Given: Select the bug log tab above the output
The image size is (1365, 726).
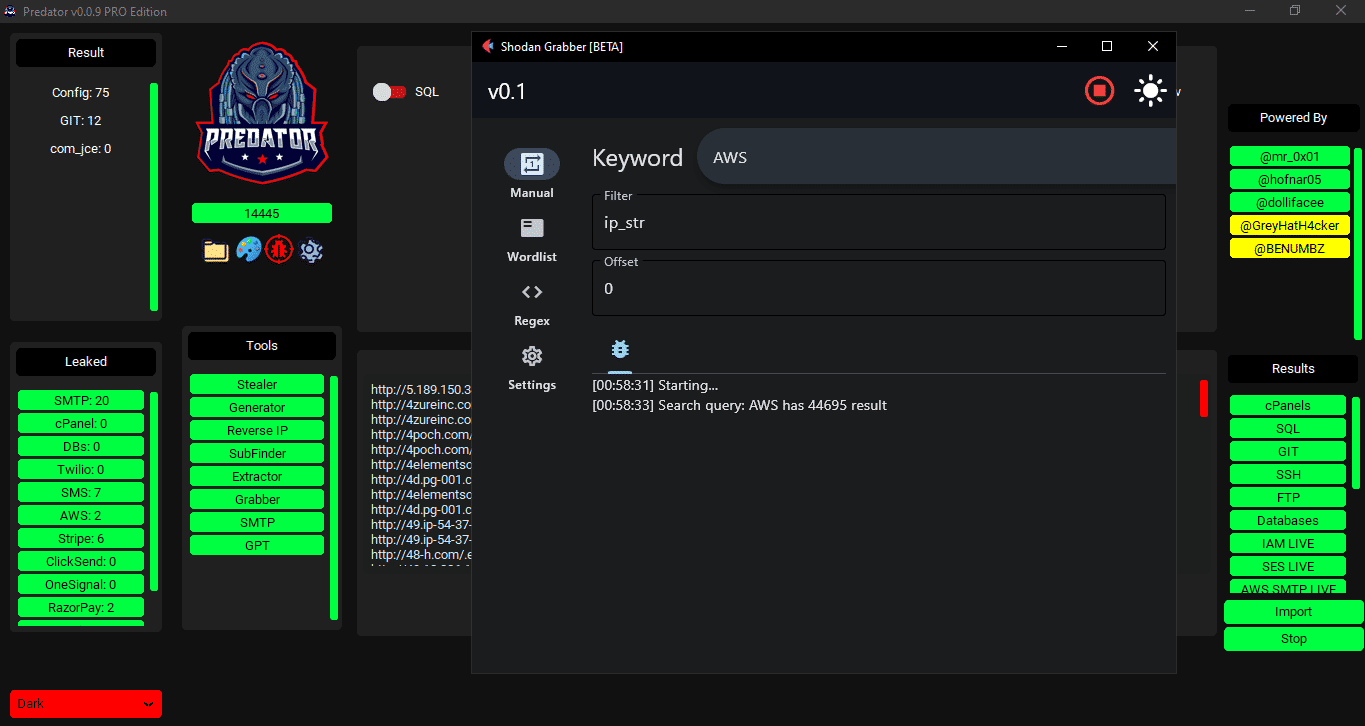Looking at the screenshot, I should (620, 350).
